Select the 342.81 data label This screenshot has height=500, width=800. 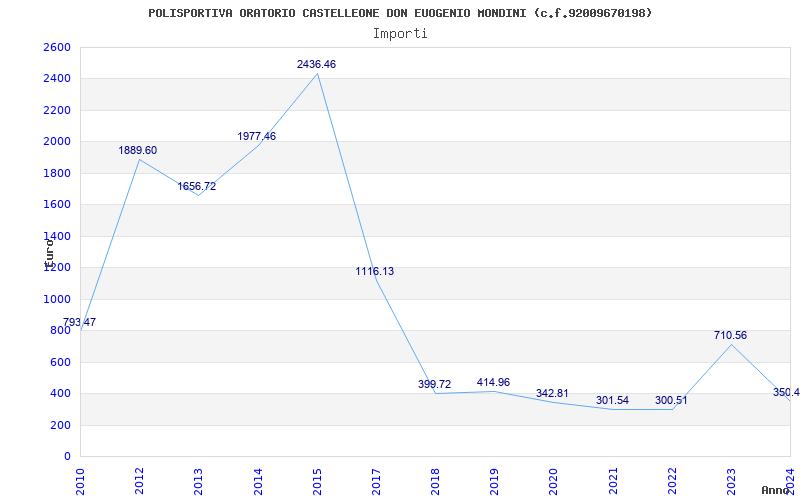(x=552, y=394)
